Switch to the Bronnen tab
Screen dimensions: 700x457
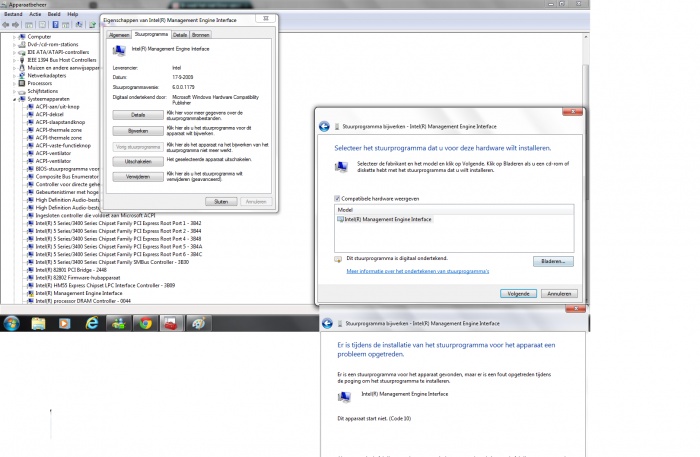200,35
